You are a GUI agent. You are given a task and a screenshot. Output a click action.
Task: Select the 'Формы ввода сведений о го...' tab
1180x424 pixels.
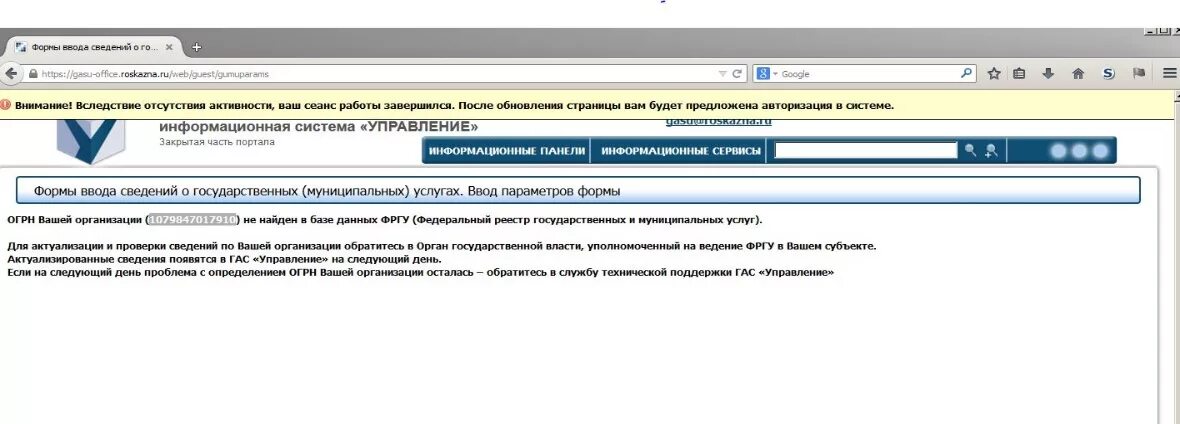94,47
